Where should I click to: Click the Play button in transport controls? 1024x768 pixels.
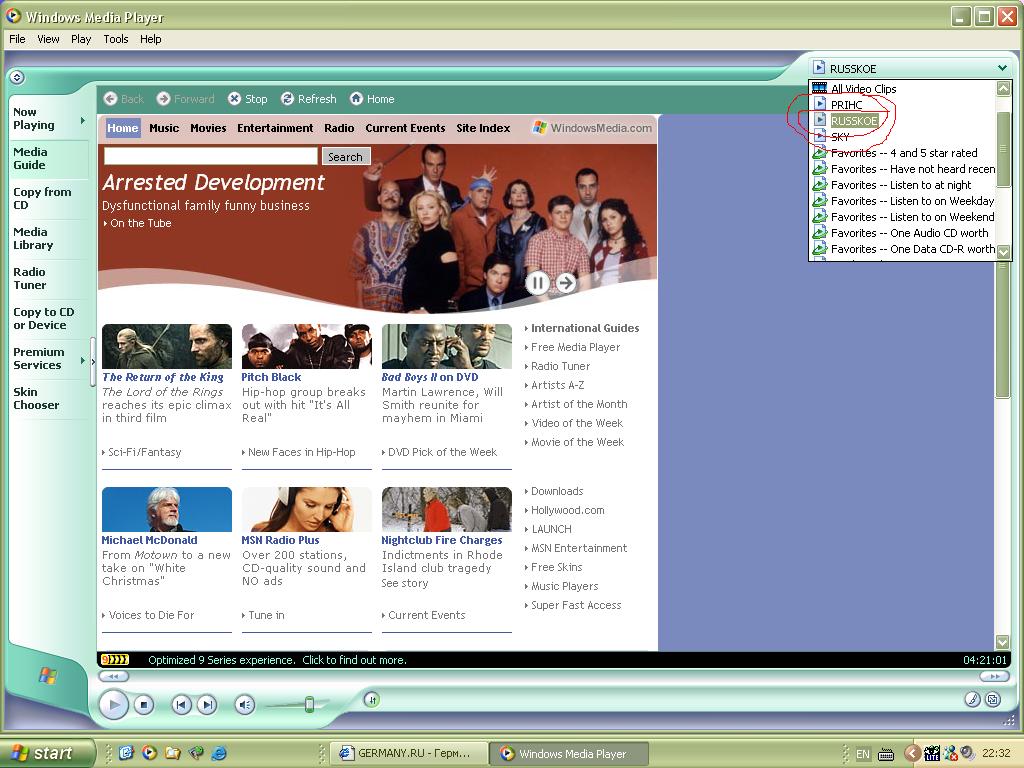pyautogui.click(x=114, y=705)
